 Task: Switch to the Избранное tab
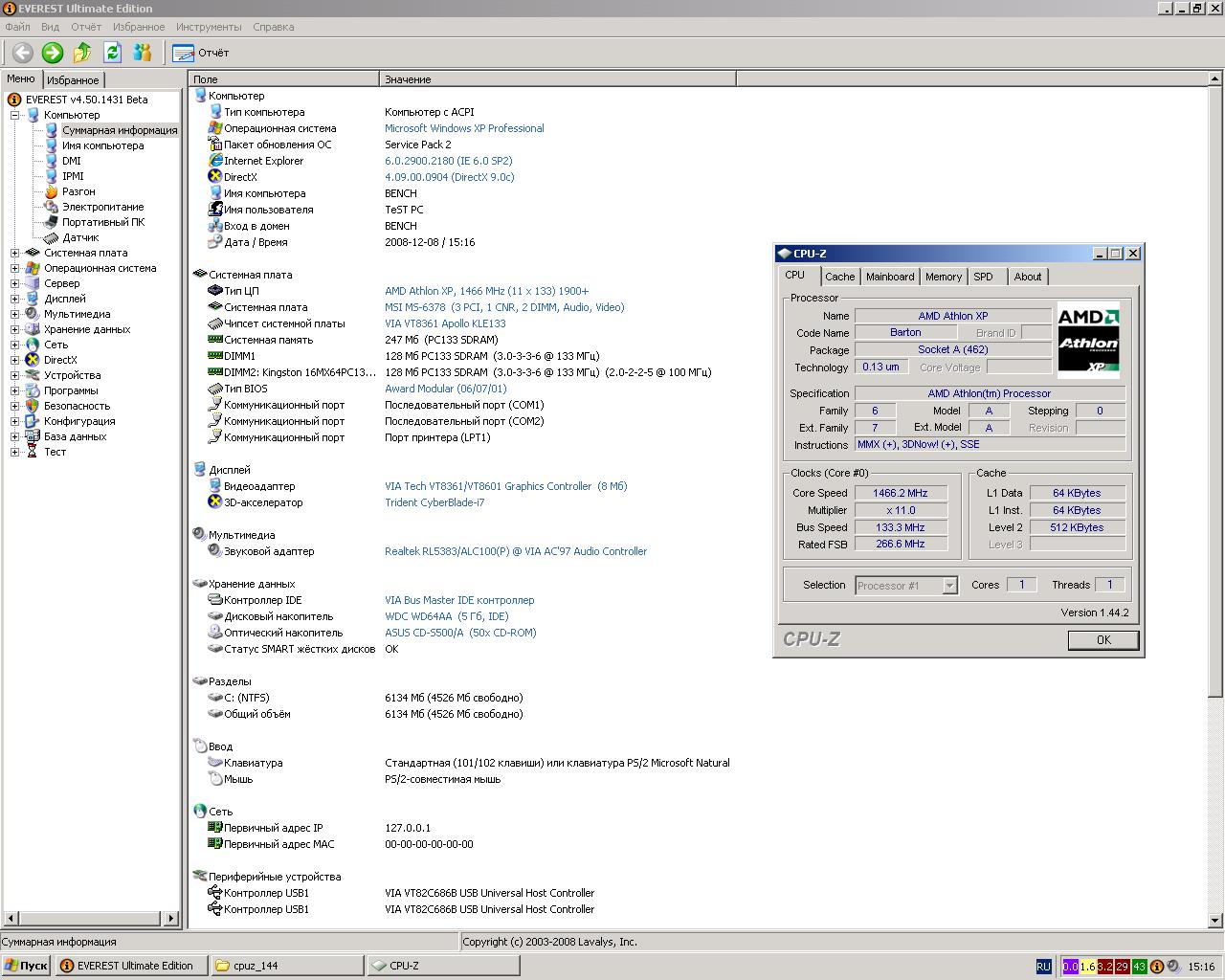pos(73,80)
